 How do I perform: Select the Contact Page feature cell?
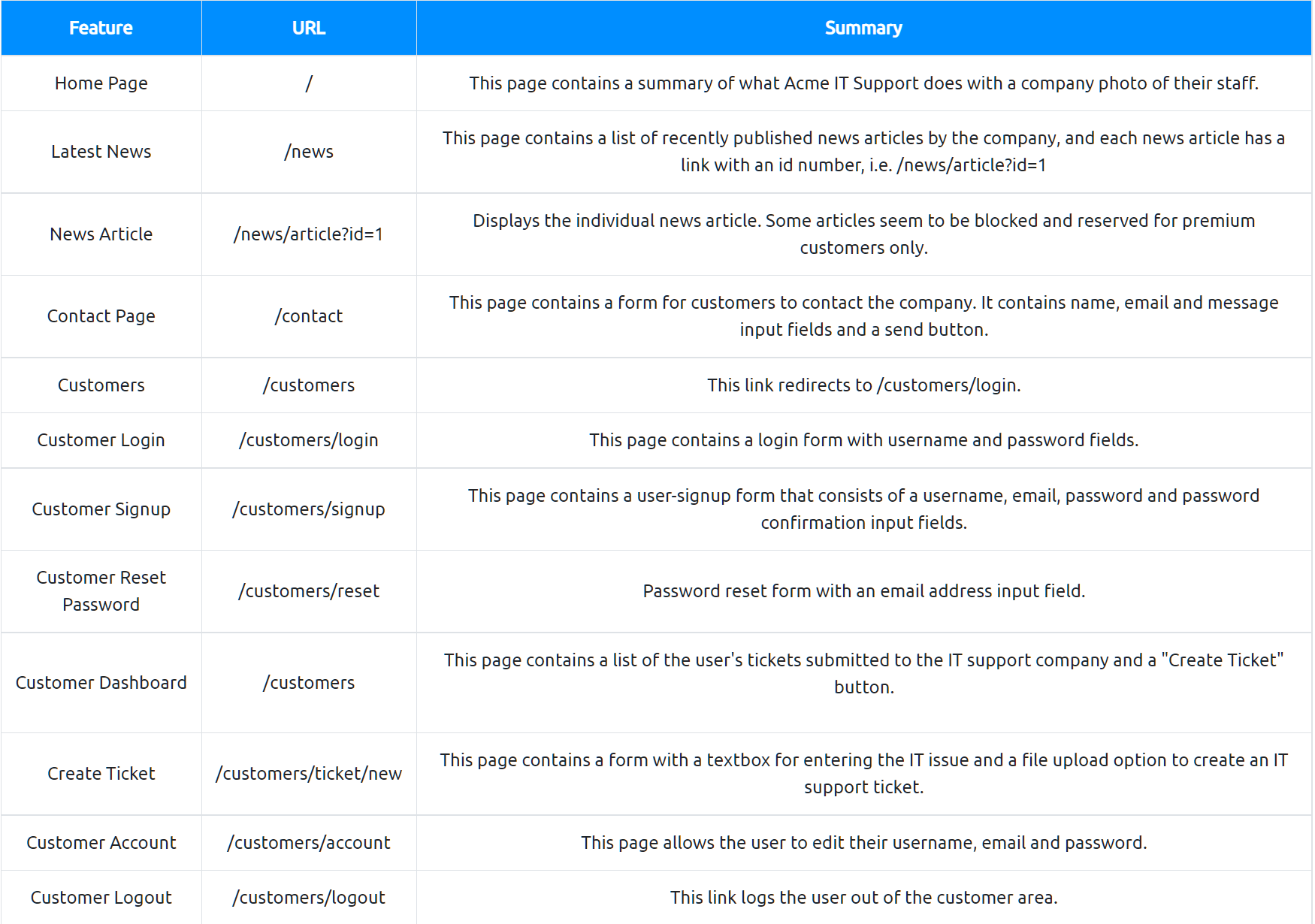(101, 316)
